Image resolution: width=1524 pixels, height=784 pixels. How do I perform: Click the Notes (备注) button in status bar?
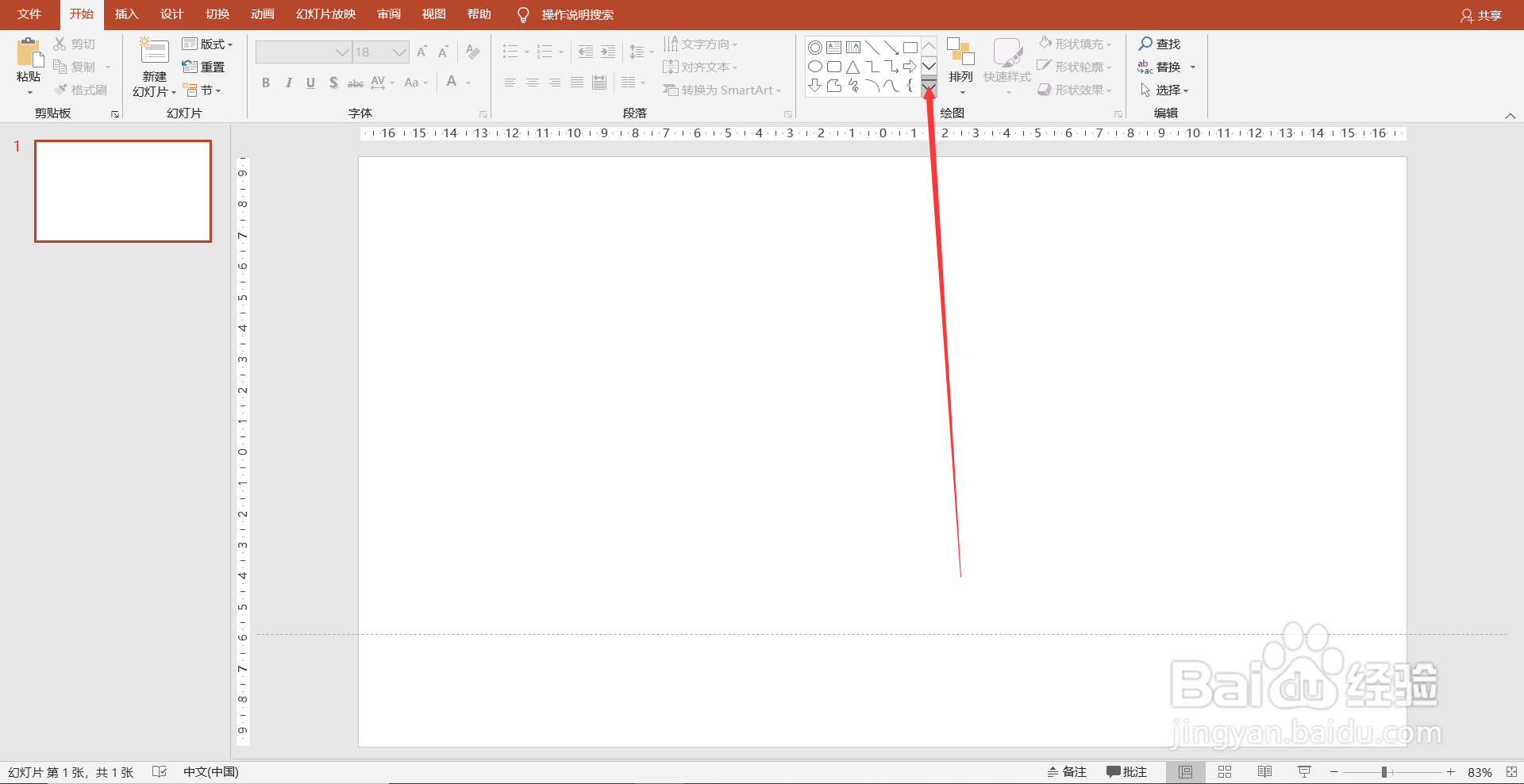coord(1067,772)
